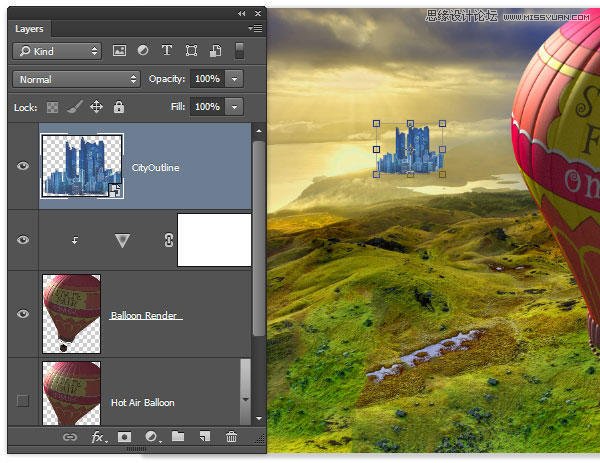Create a new layer icon
Screen dimensions: 600x463
(205, 437)
